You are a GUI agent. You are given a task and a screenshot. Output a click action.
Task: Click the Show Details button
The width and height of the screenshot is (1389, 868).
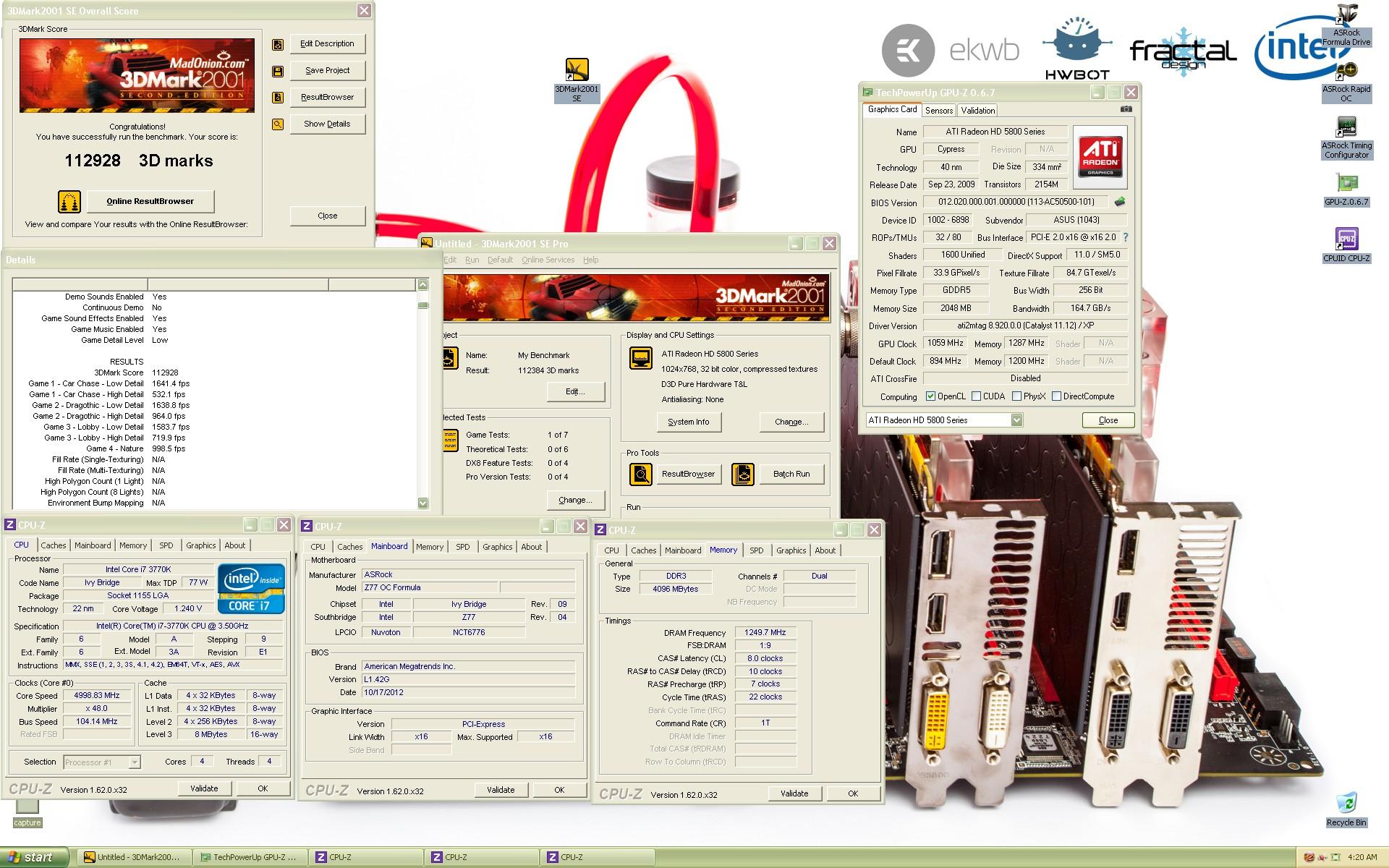(x=327, y=124)
